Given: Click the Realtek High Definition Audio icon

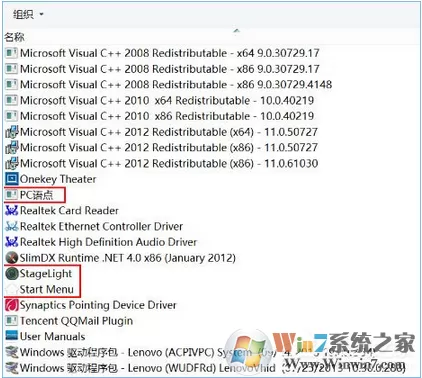Looking at the screenshot, I should tap(11, 242).
